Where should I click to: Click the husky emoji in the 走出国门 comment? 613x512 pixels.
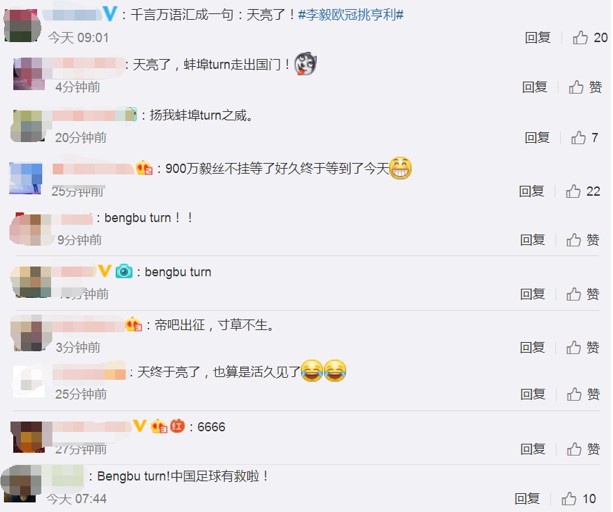tap(305, 63)
